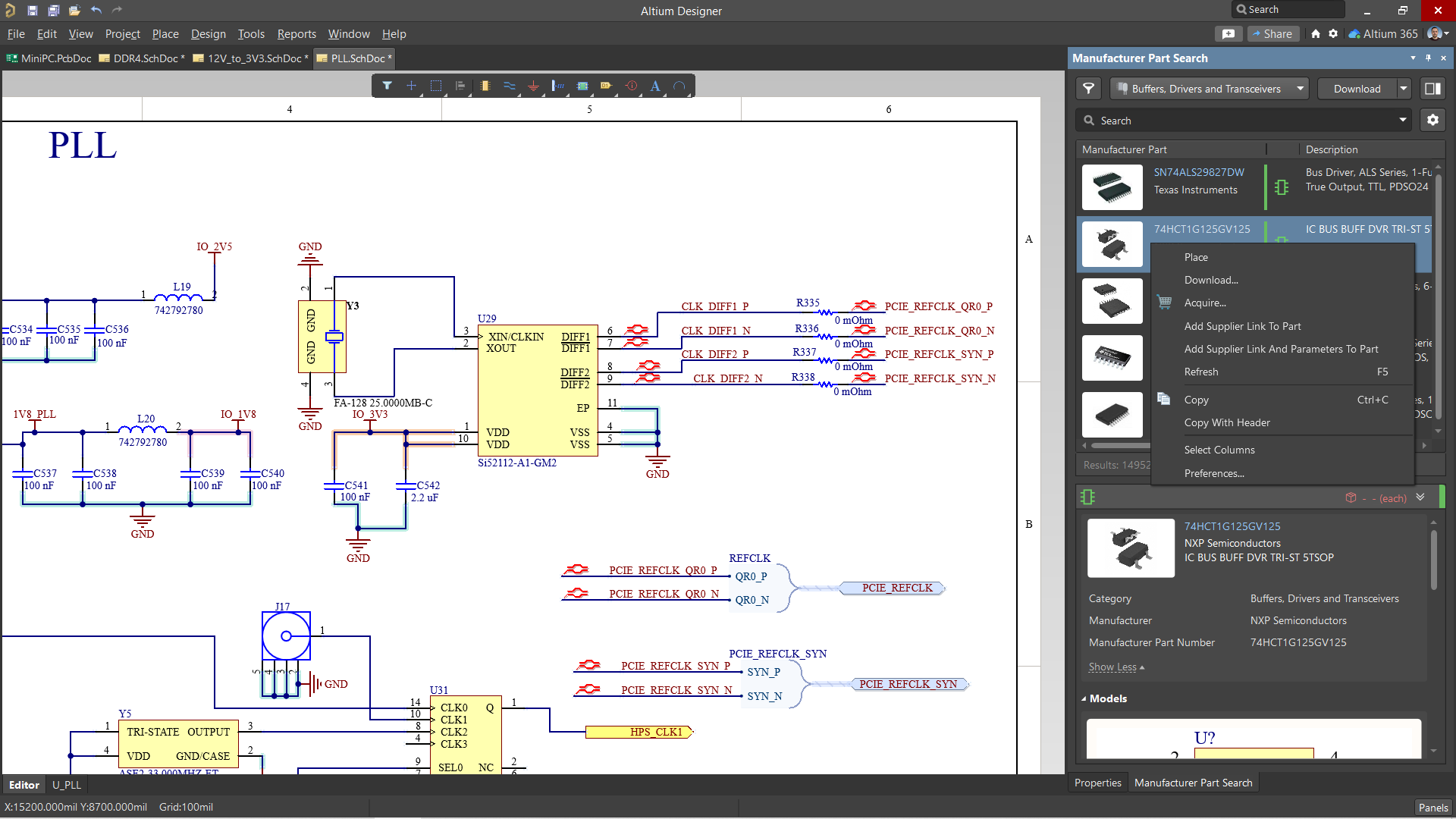Select Copy With Header menu entry
Image resolution: width=1456 pixels, height=819 pixels.
[x=1227, y=422]
